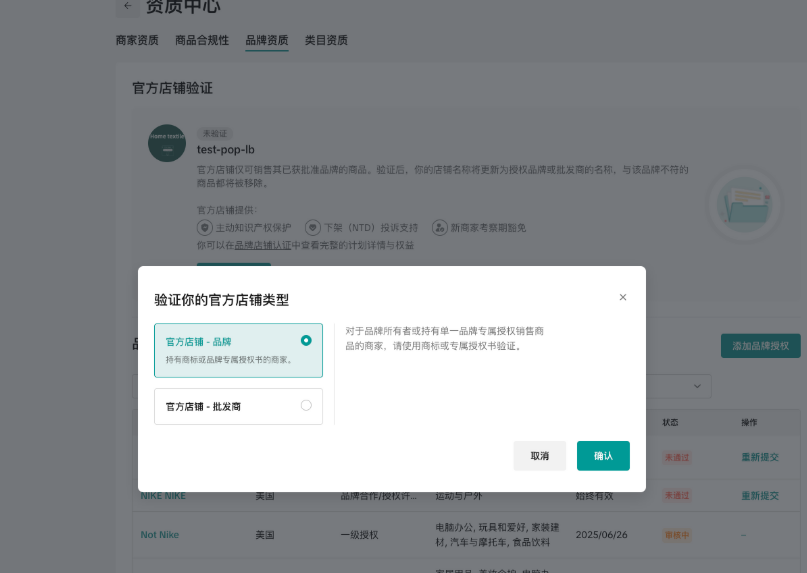Viewport: 807px width, 573px height.
Task: Click 添加品牌授权 button
Action: [761, 346]
